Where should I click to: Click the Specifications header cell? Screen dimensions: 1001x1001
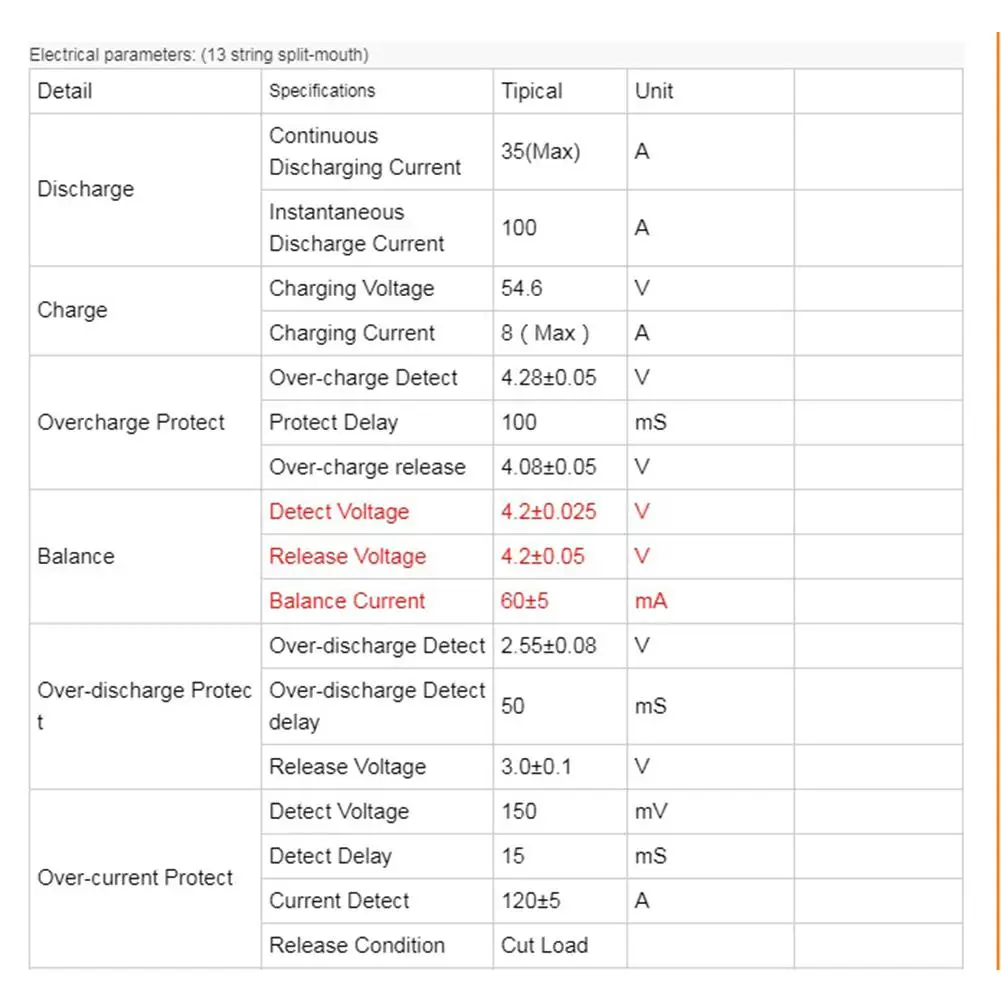click(377, 91)
